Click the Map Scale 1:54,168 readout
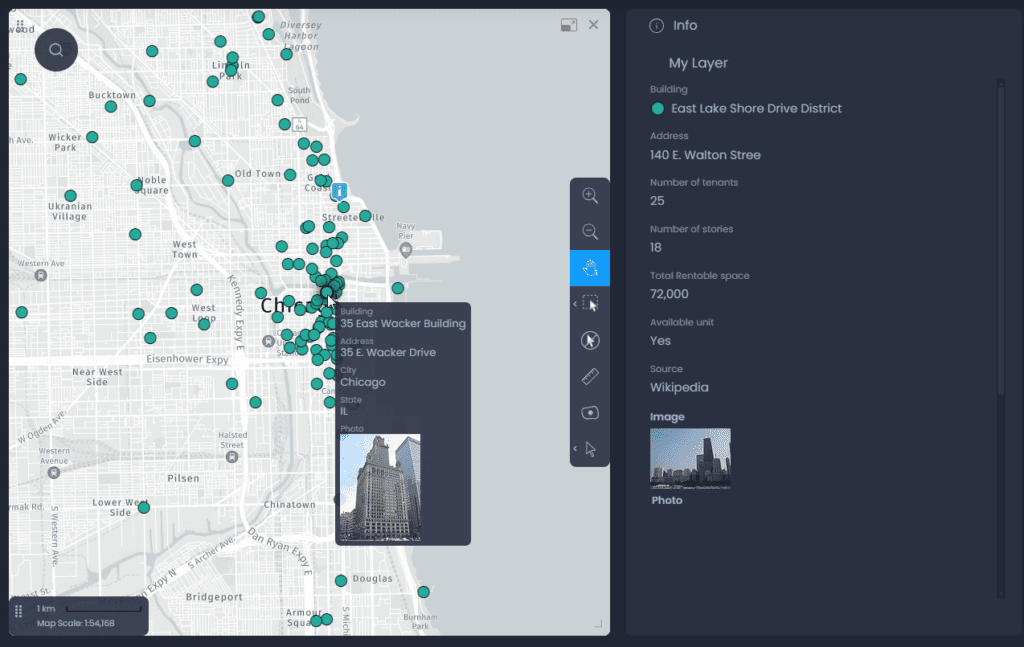Image resolution: width=1024 pixels, height=647 pixels. [x=76, y=623]
